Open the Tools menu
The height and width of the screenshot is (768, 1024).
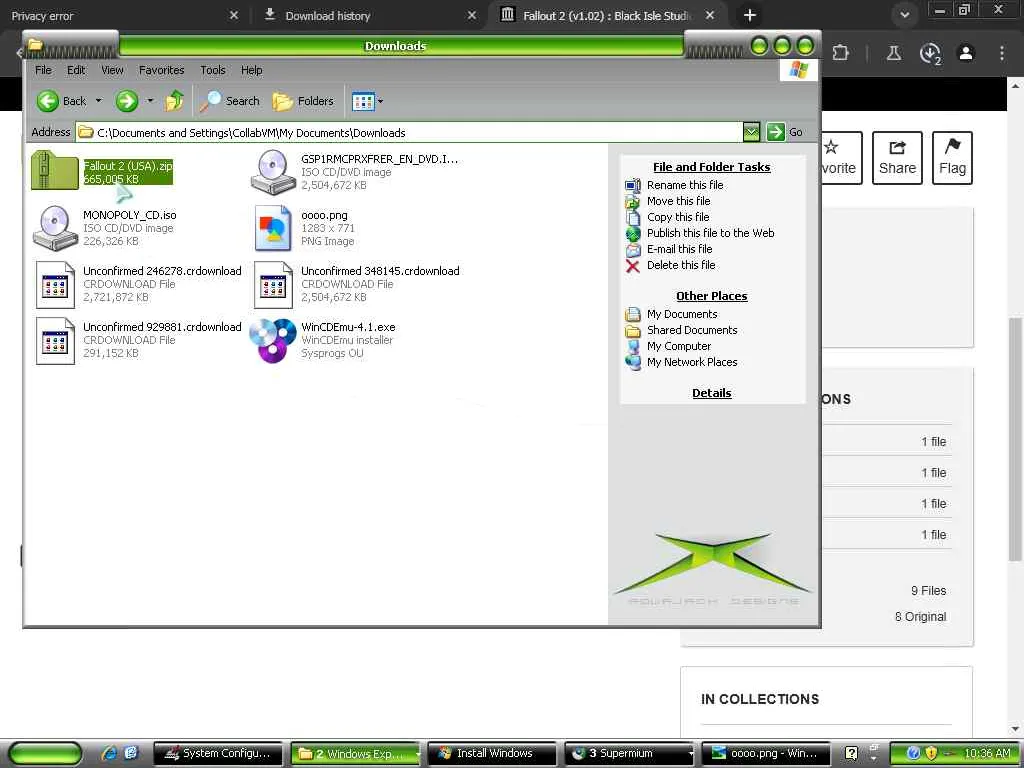[213, 70]
